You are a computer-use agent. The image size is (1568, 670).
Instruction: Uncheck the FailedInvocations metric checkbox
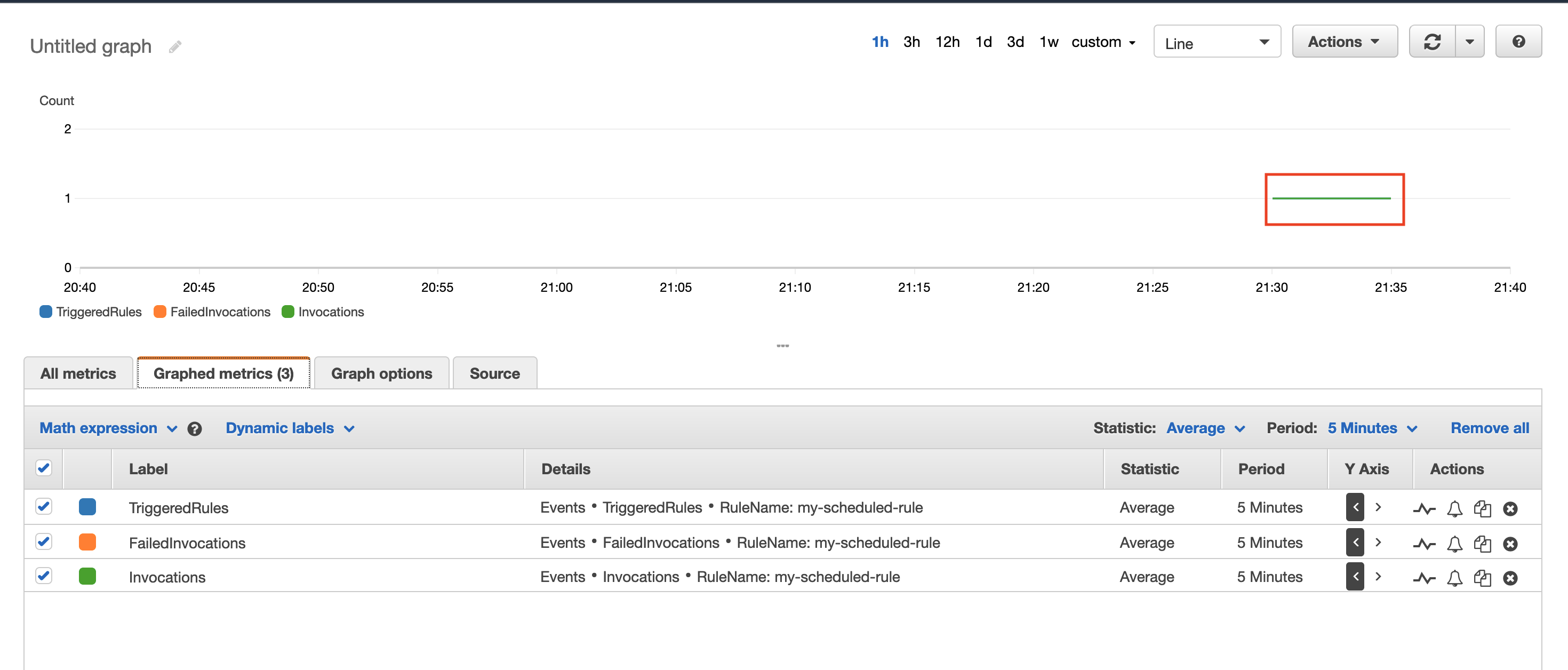44,541
